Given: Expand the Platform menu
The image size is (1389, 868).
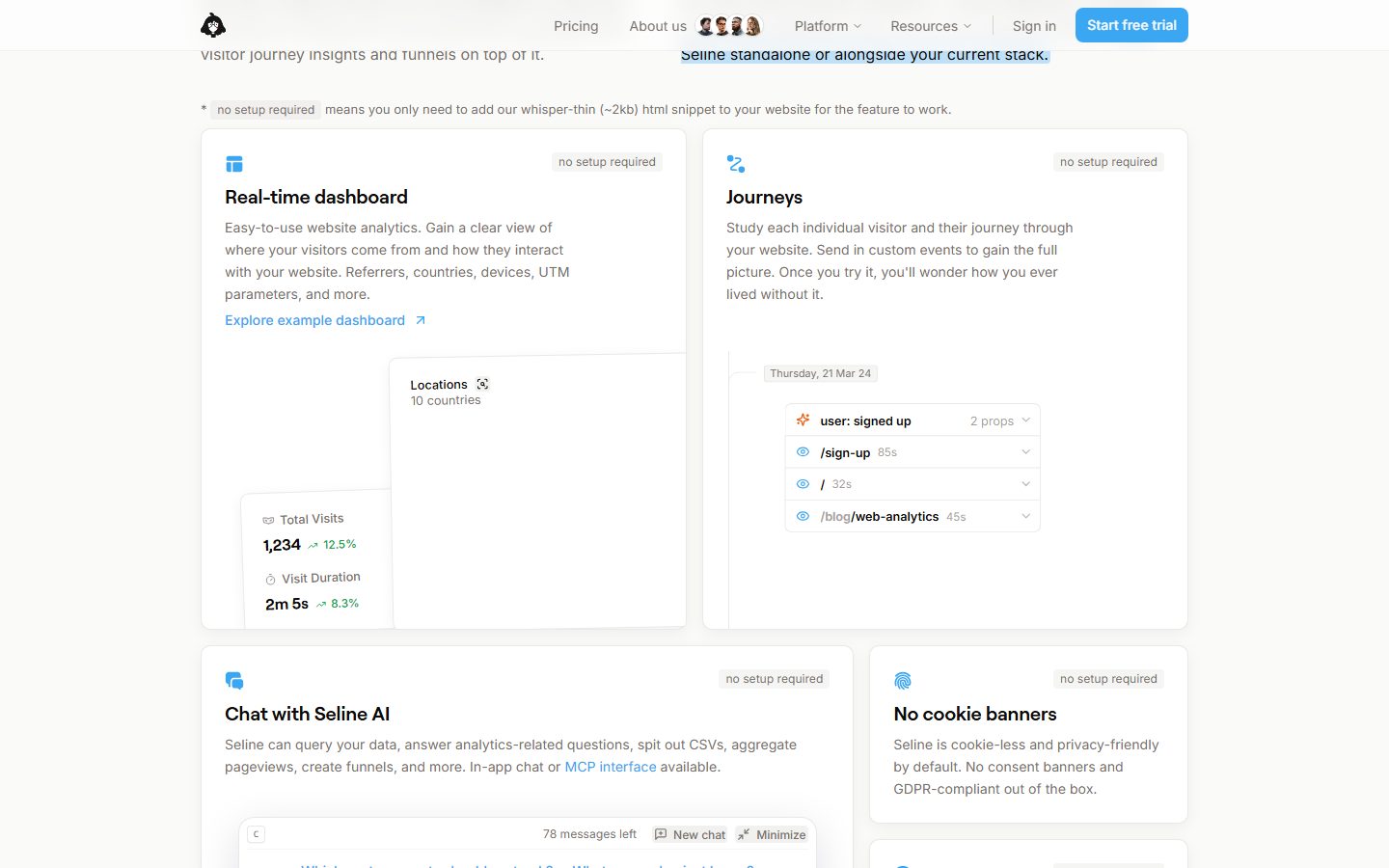Looking at the screenshot, I should 828,26.
